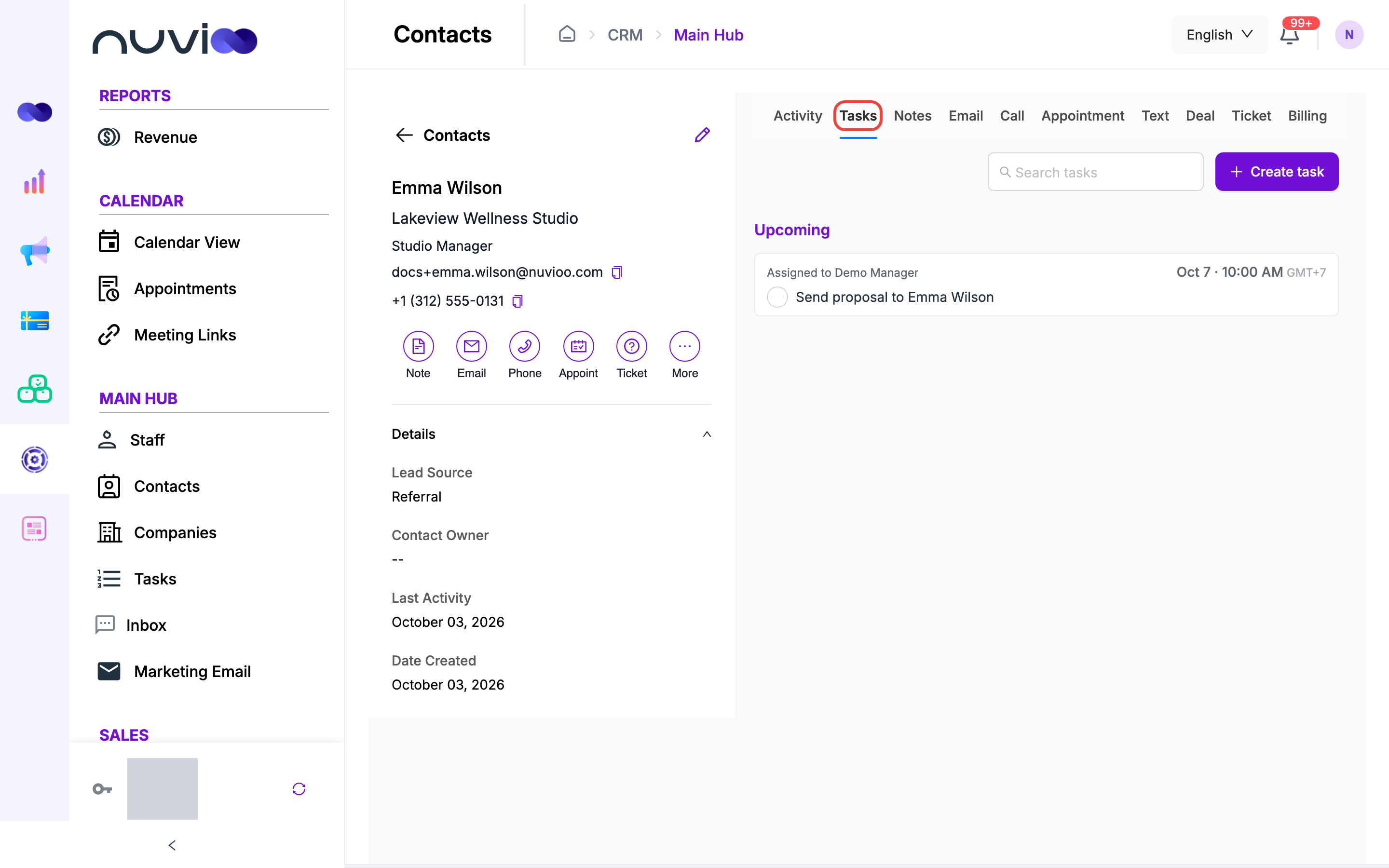The height and width of the screenshot is (868, 1389).
Task: Click the Create task button
Action: pyautogui.click(x=1277, y=172)
